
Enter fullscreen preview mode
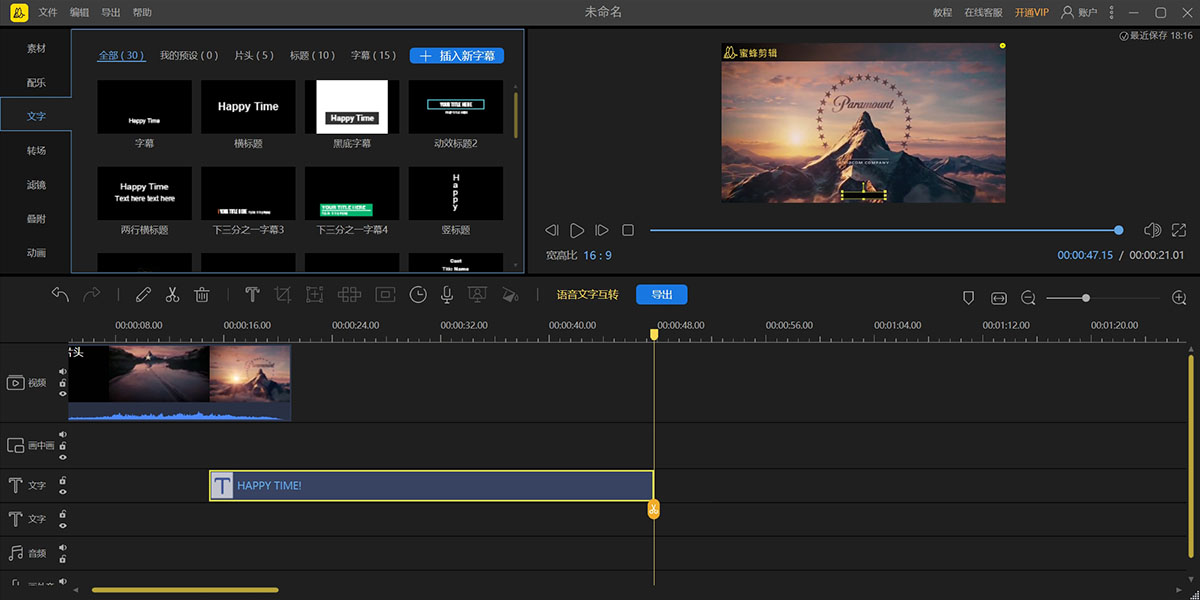pyautogui.click(x=1181, y=230)
